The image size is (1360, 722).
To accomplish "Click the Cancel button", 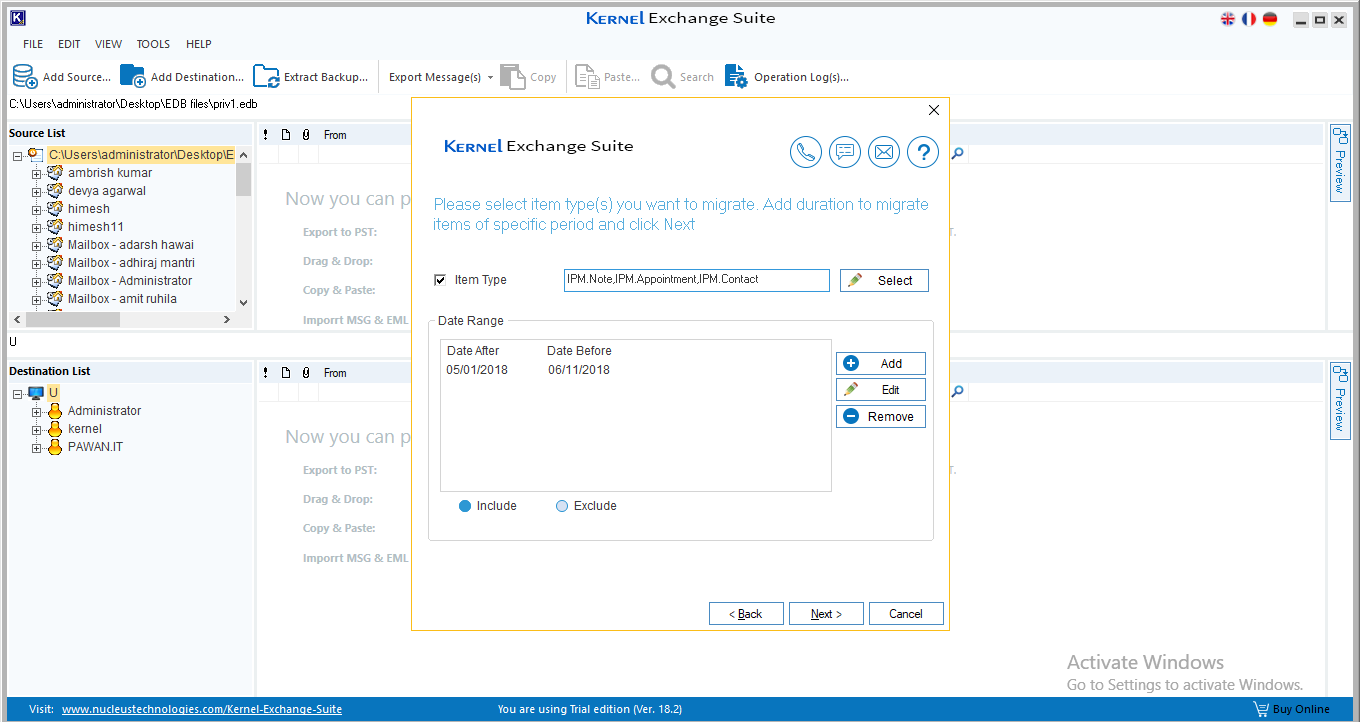I will pyautogui.click(x=906, y=614).
